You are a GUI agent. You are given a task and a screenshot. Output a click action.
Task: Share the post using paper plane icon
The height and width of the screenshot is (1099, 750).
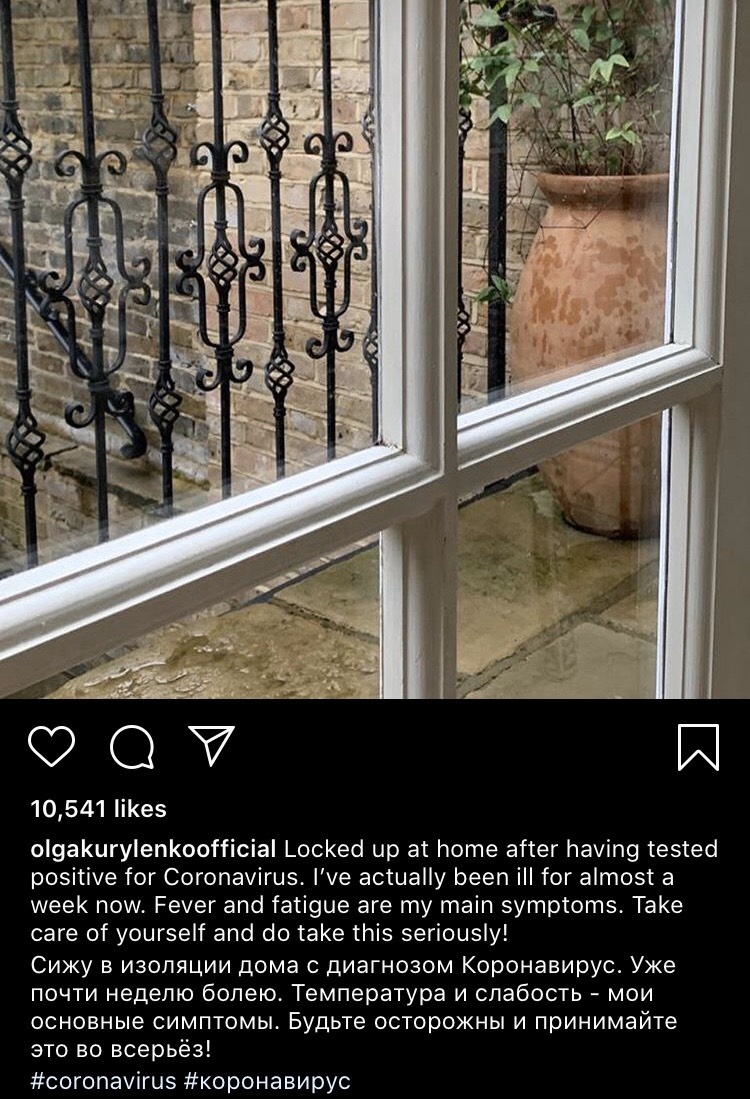212,745
